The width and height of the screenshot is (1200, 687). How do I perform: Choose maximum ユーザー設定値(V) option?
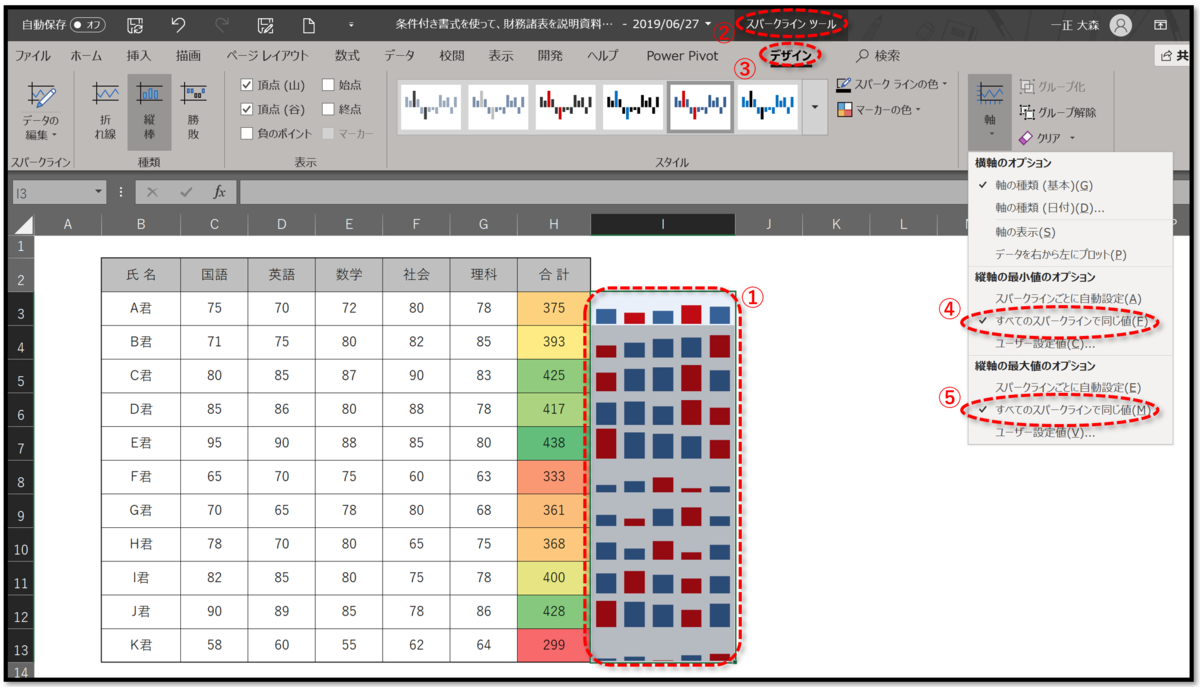pyautogui.click(x=1070, y=433)
